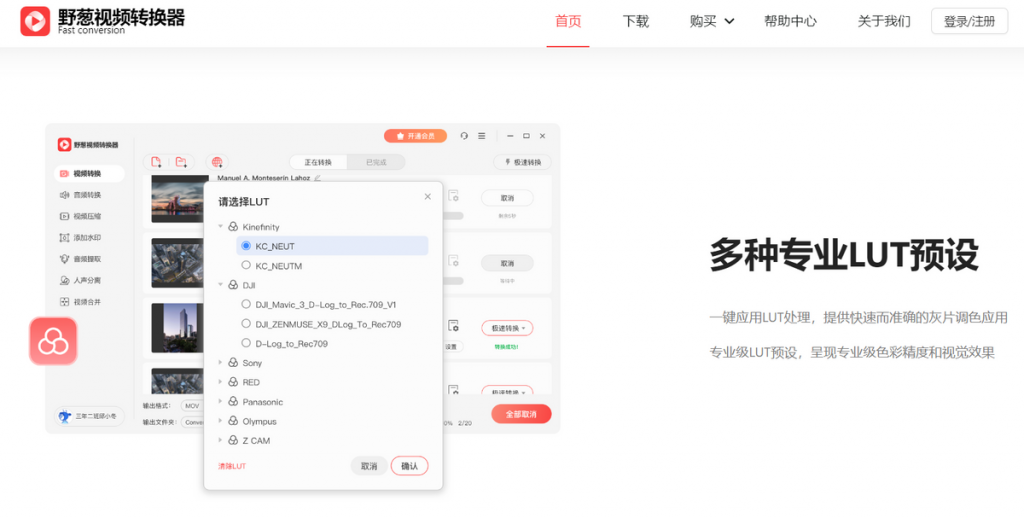1024x518 pixels.
Task: Open file settings icon on first video row
Action: click(x=453, y=195)
